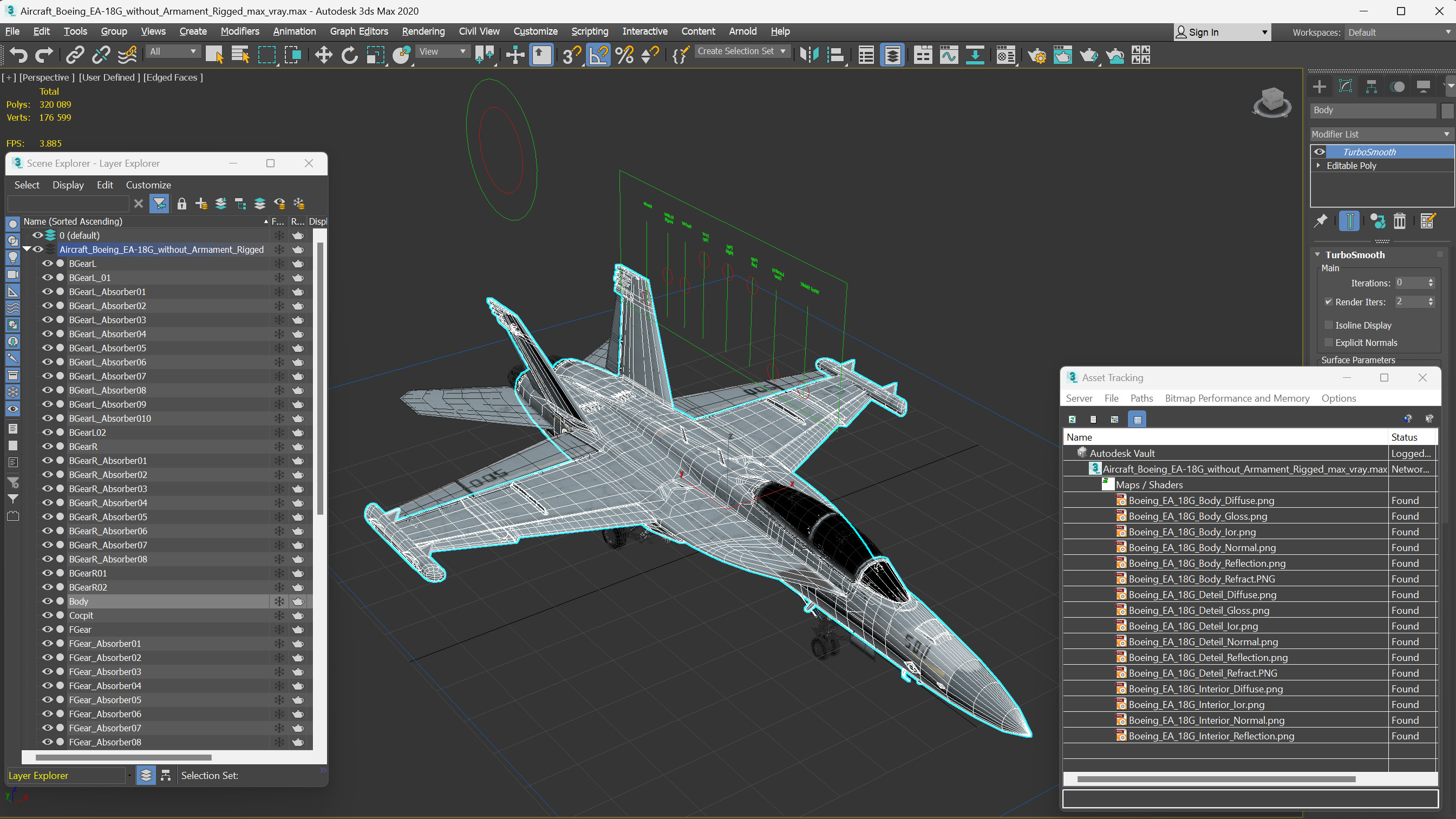Toggle the Percent Snap tool
Image resolution: width=1456 pixels, height=819 pixels.
[624, 55]
